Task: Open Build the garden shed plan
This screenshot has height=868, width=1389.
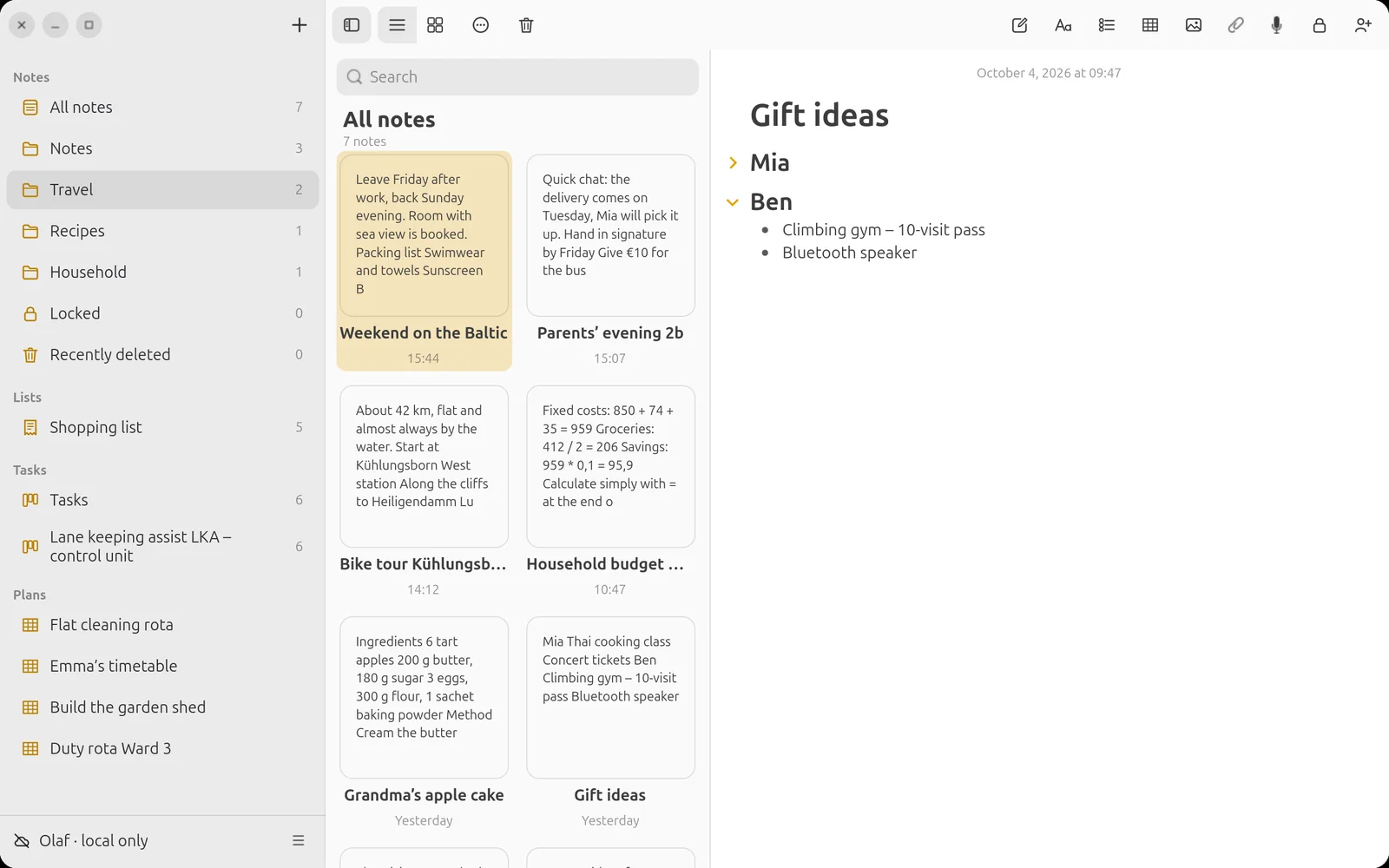Action: pyautogui.click(x=162, y=707)
